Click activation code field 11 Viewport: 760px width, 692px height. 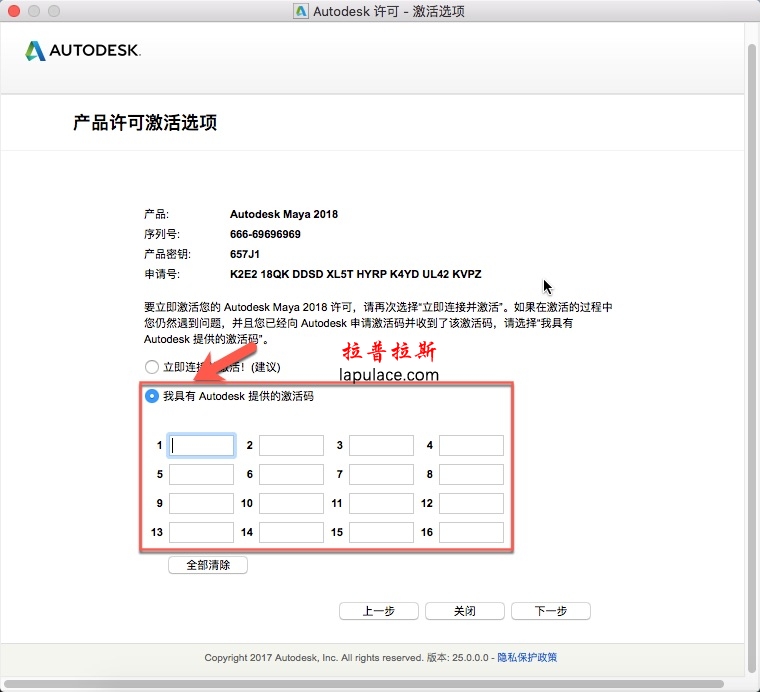[381, 503]
